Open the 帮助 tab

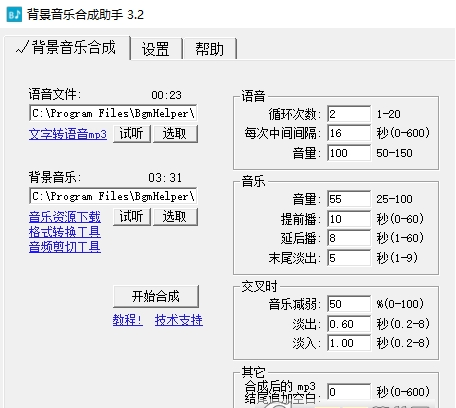click(x=210, y=49)
